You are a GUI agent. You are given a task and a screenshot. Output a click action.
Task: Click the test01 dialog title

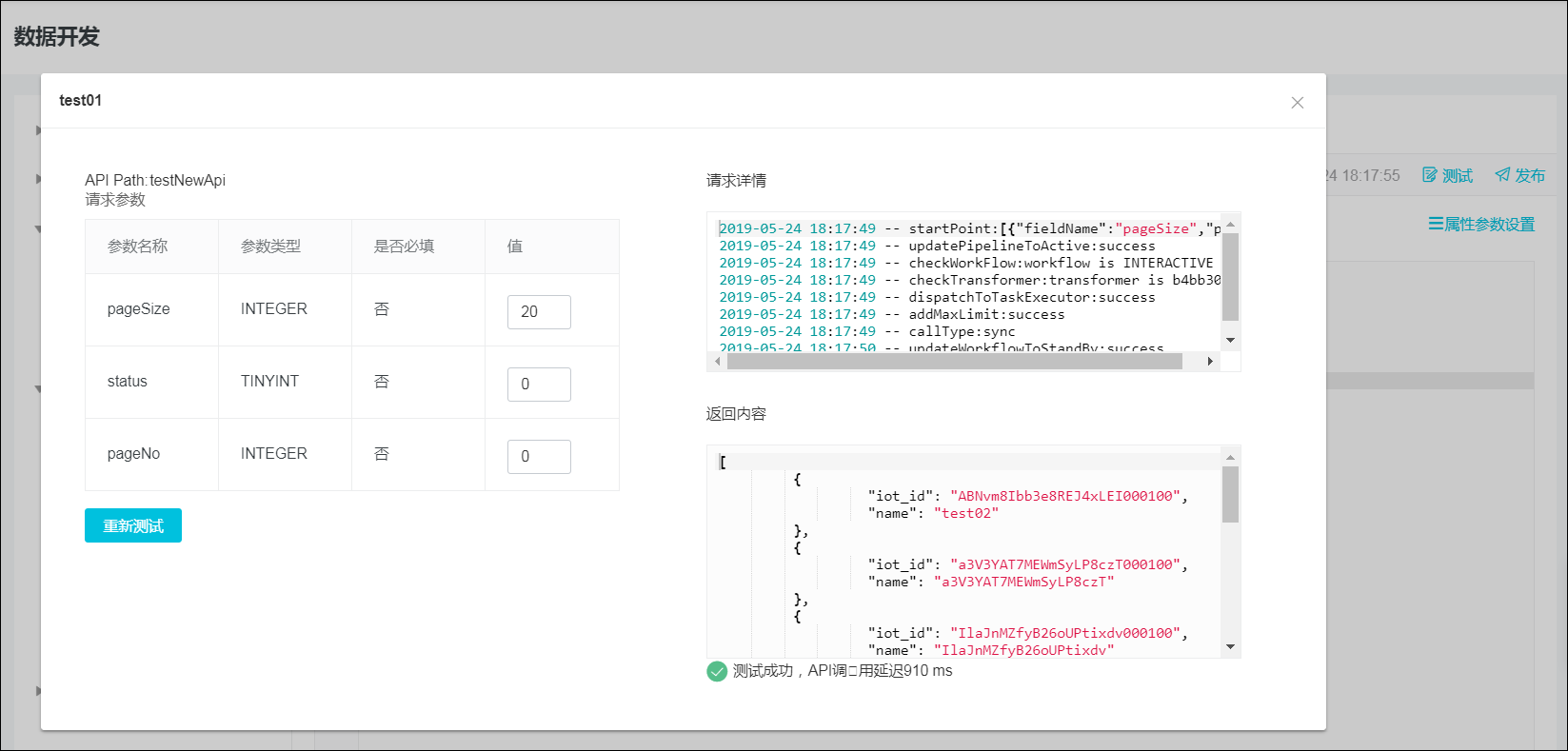point(81,101)
